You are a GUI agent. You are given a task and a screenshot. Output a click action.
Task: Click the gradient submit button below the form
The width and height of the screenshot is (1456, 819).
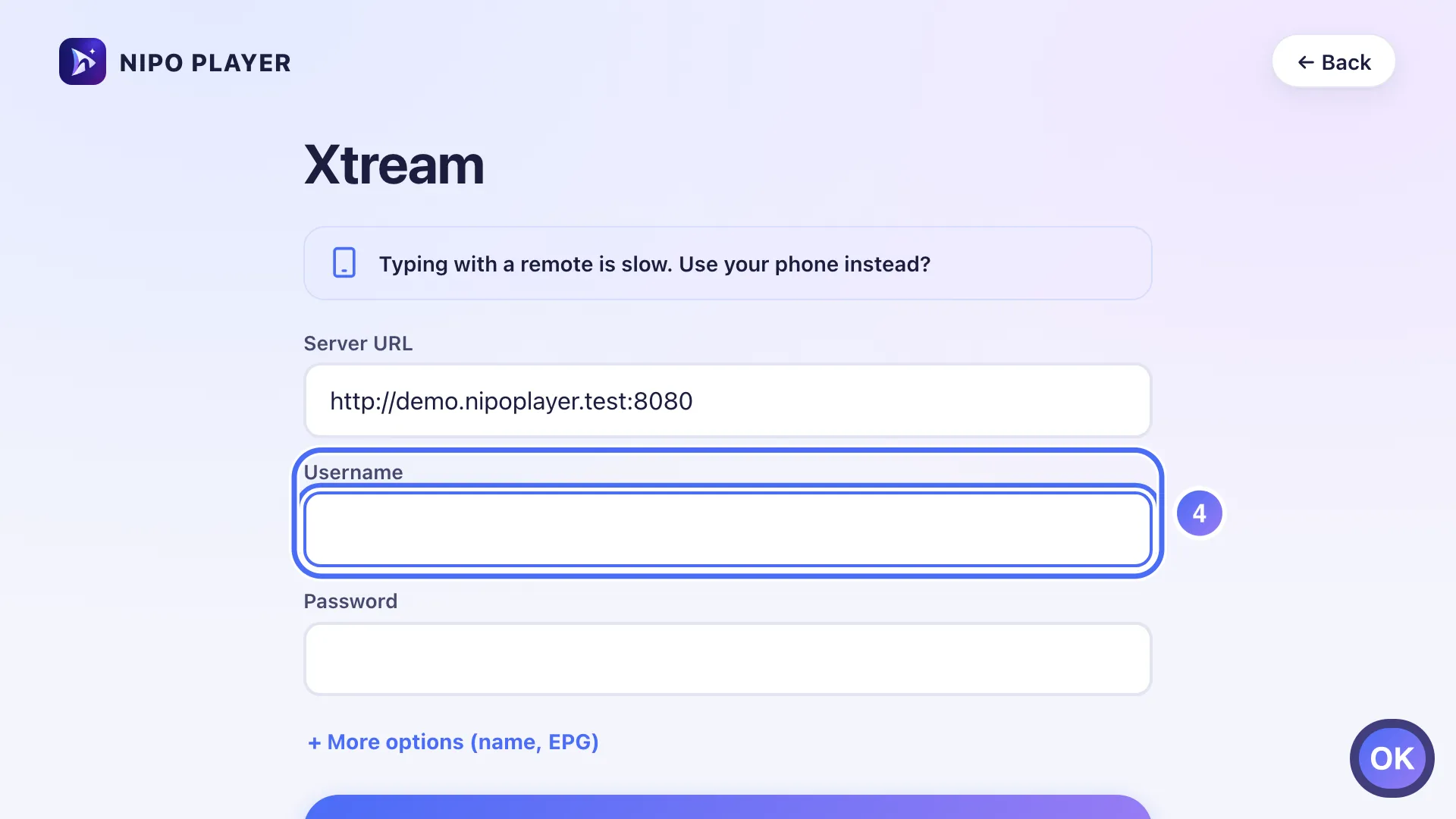click(x=727, y=807)
